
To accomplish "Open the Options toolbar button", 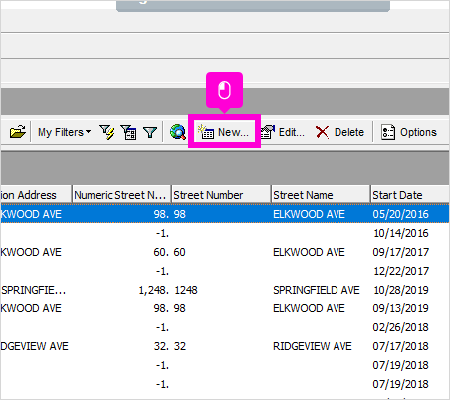I will 409,132.
